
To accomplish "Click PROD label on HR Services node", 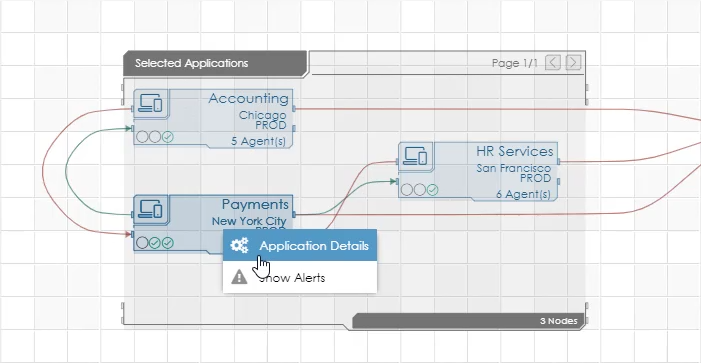I will (x=536, y=178).
